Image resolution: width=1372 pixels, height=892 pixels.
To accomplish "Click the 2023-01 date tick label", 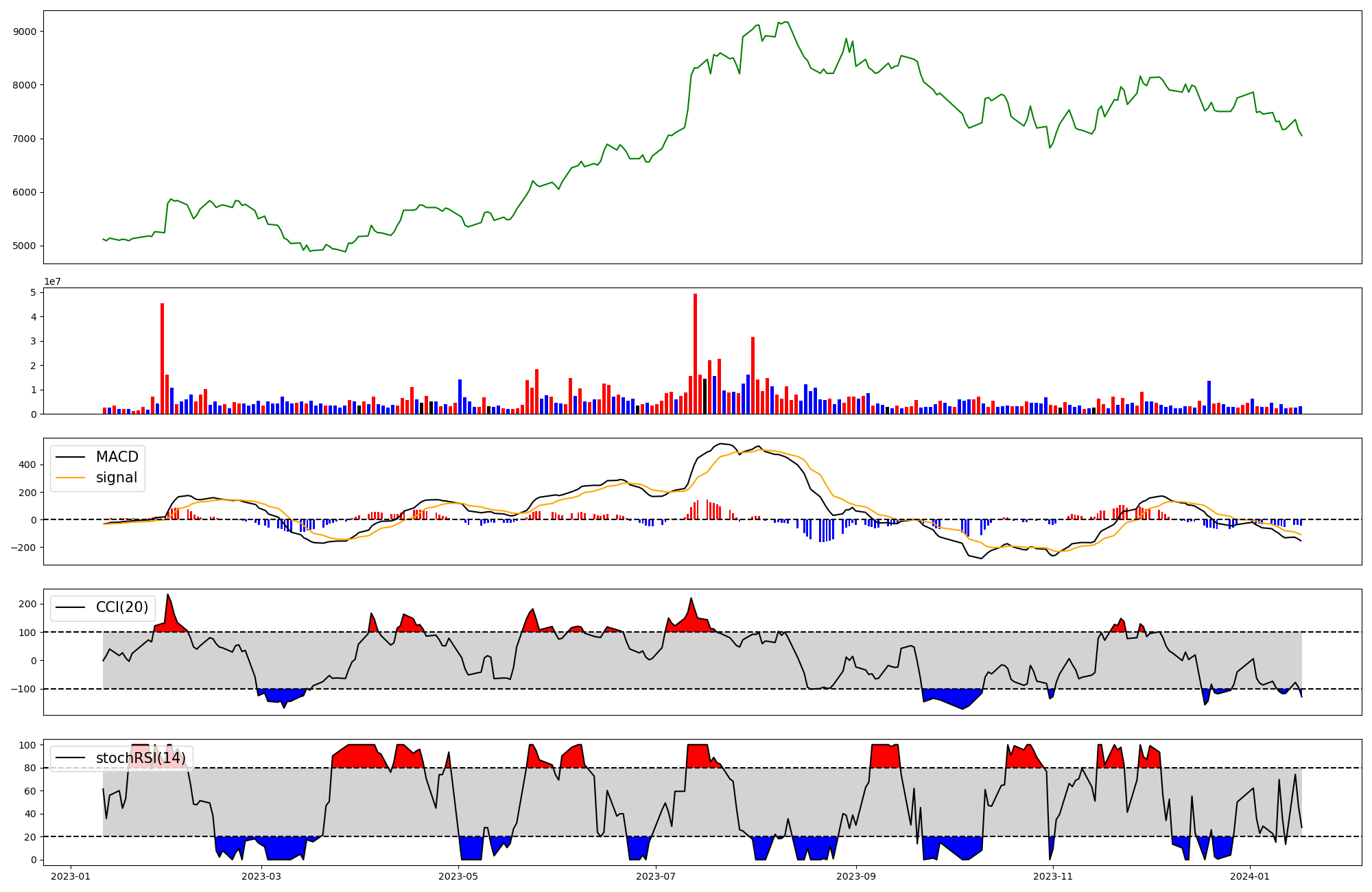I will point(71,876).
